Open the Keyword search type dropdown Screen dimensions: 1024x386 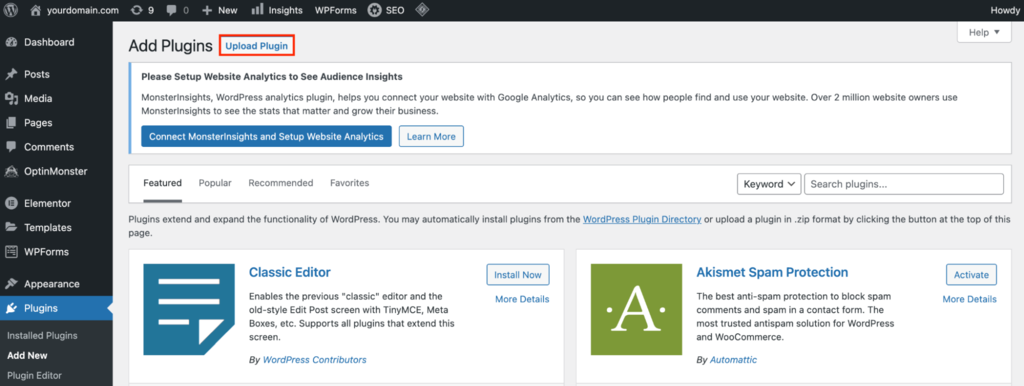[769, 184]
